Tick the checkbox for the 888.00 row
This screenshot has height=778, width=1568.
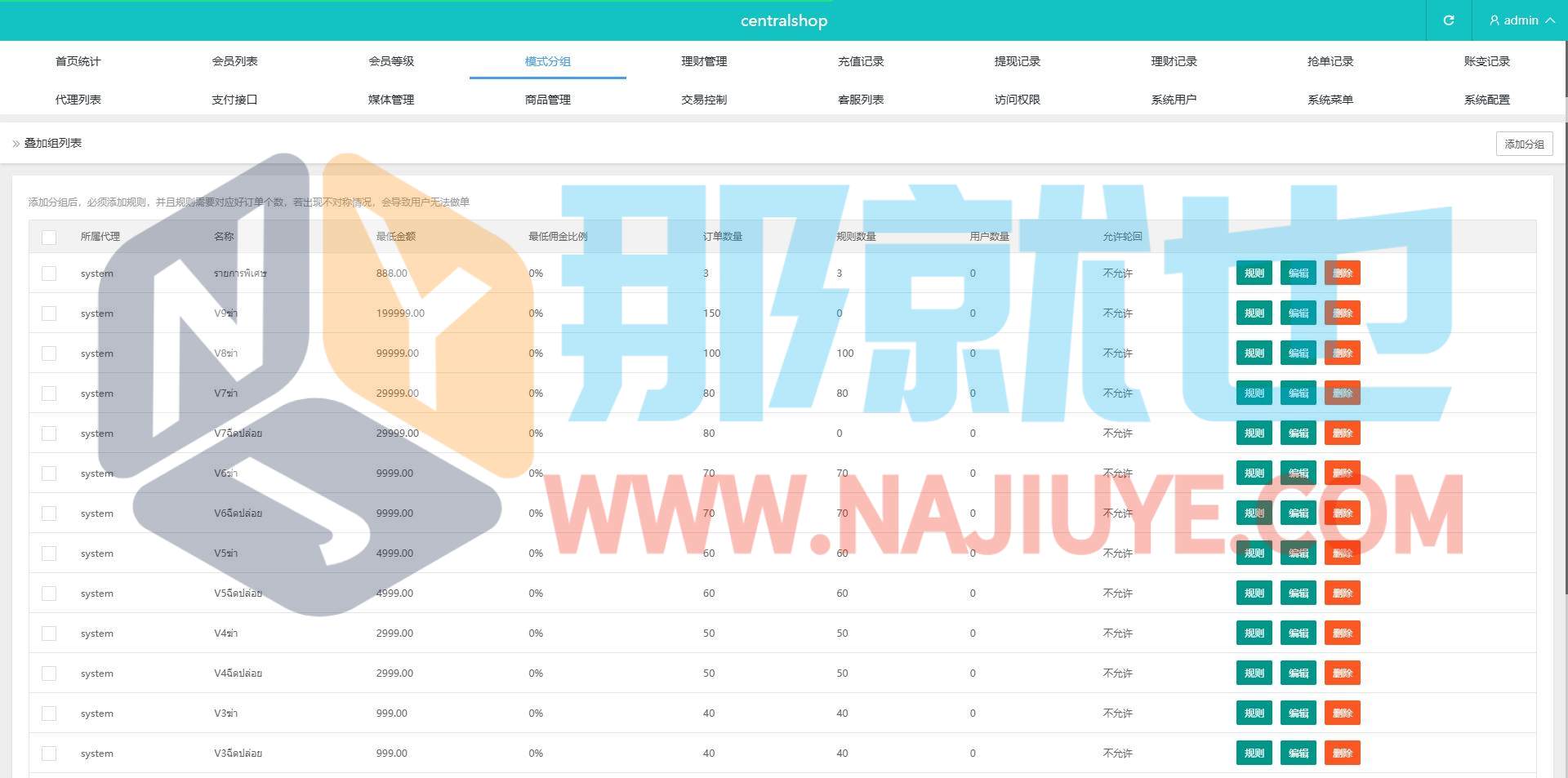pos(49,273)
